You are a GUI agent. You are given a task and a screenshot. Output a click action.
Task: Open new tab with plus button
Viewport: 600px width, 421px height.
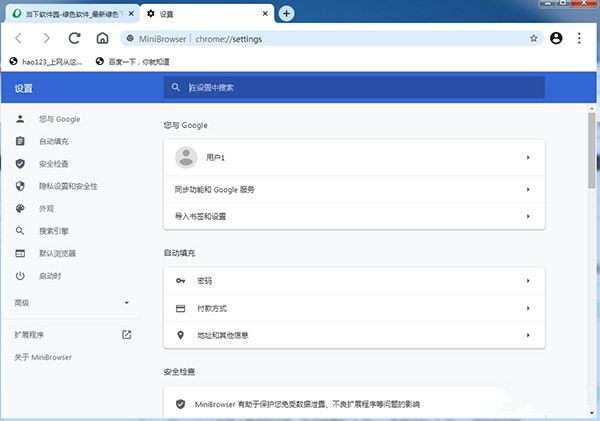click(286, 13)
